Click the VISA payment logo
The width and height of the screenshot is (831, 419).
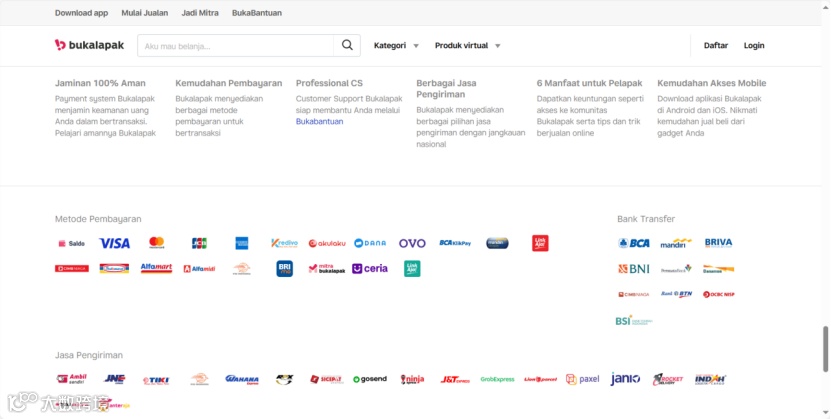click(x=114, y=243)
